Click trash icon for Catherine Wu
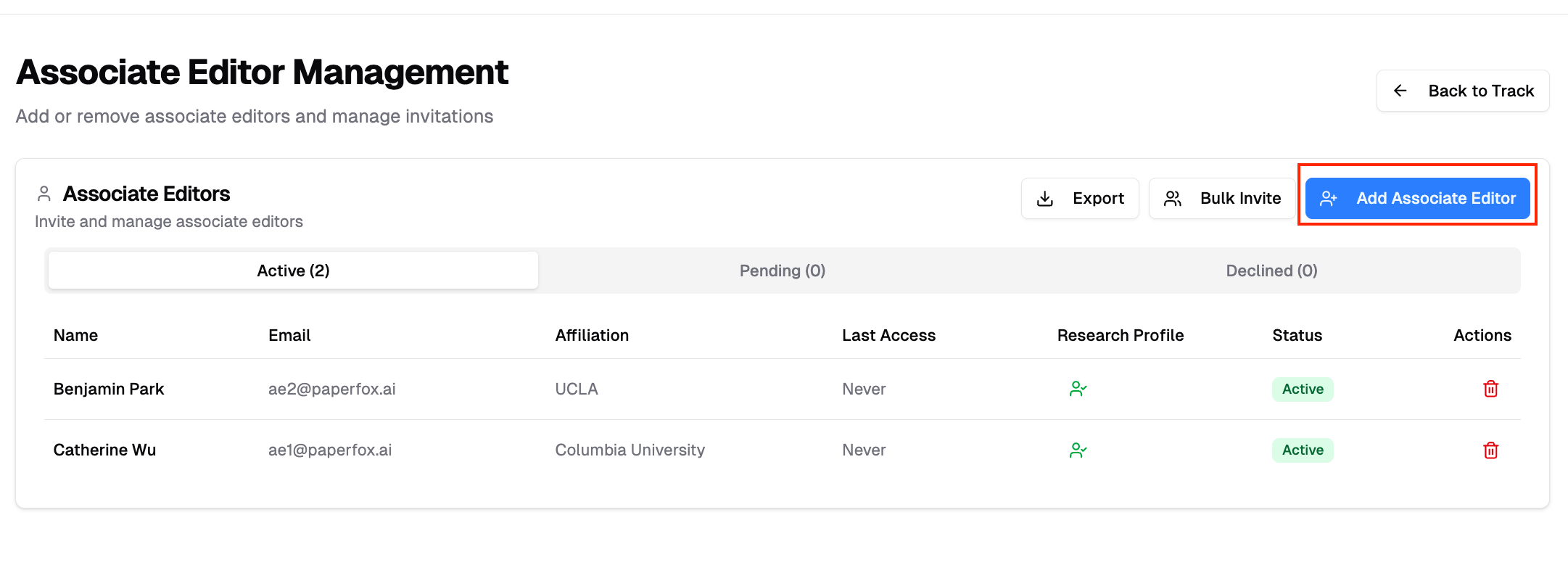 [1490, 450]
